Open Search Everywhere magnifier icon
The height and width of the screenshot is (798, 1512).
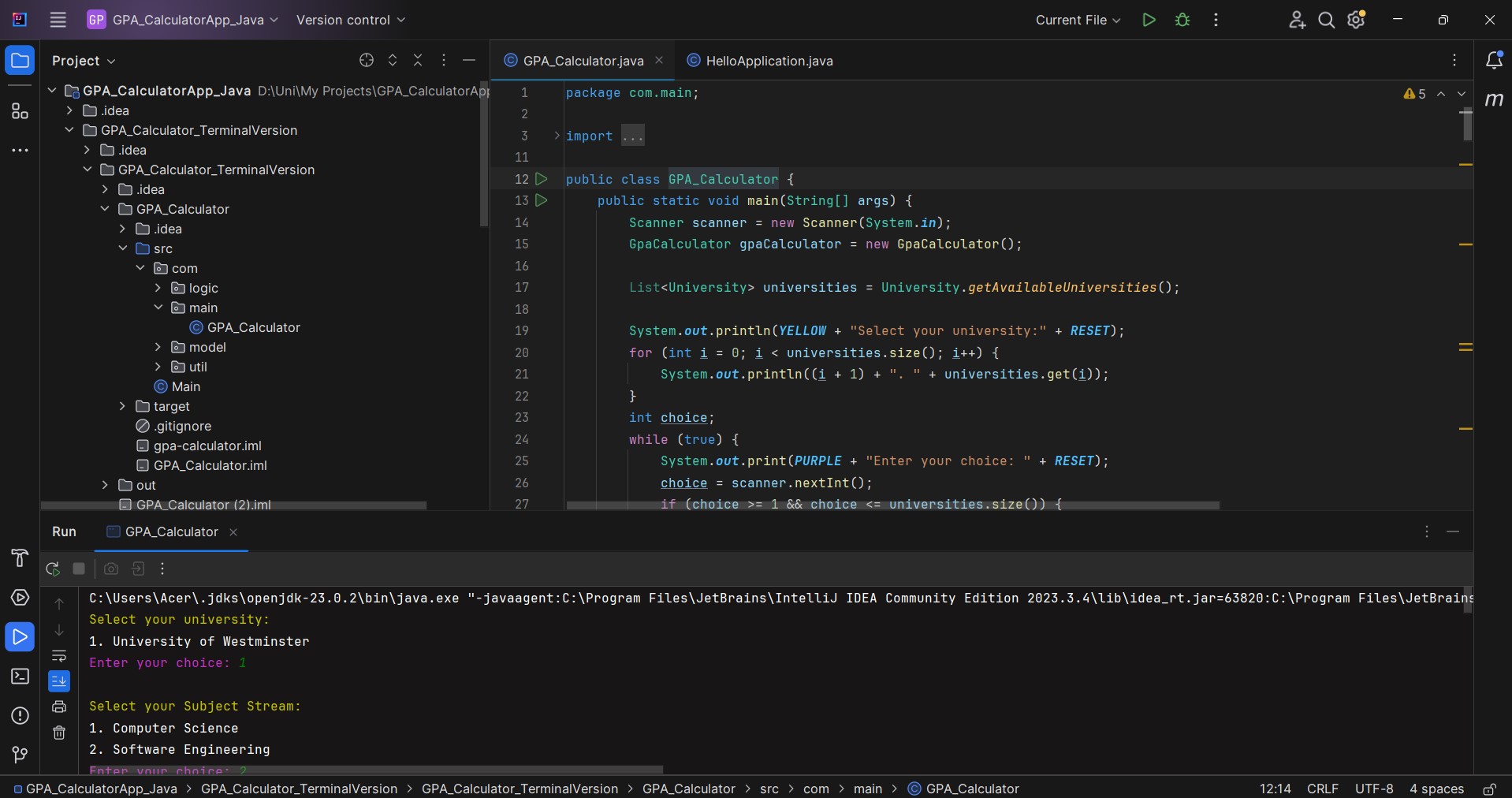pyautogui.click(x=1327, y=20)
